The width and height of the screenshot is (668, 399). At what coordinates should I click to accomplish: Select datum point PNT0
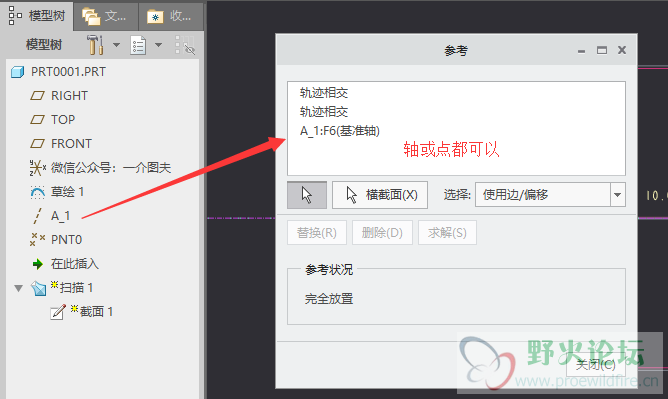66,240
